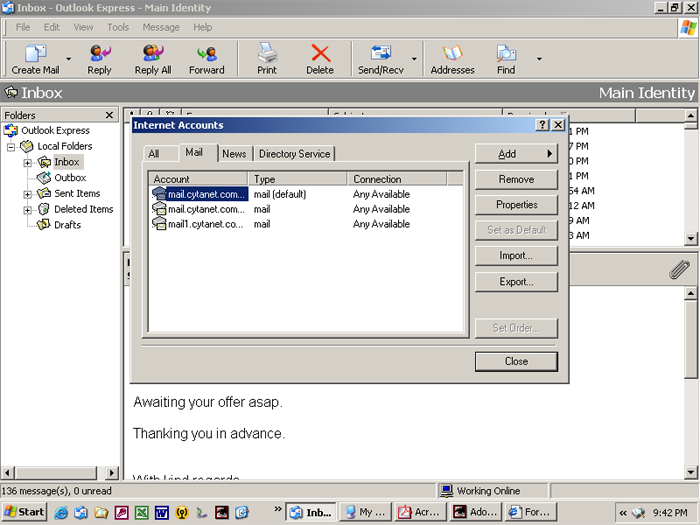Click preview pane scrollbar up arrow
700x525 pixels.
coord(691,293)
